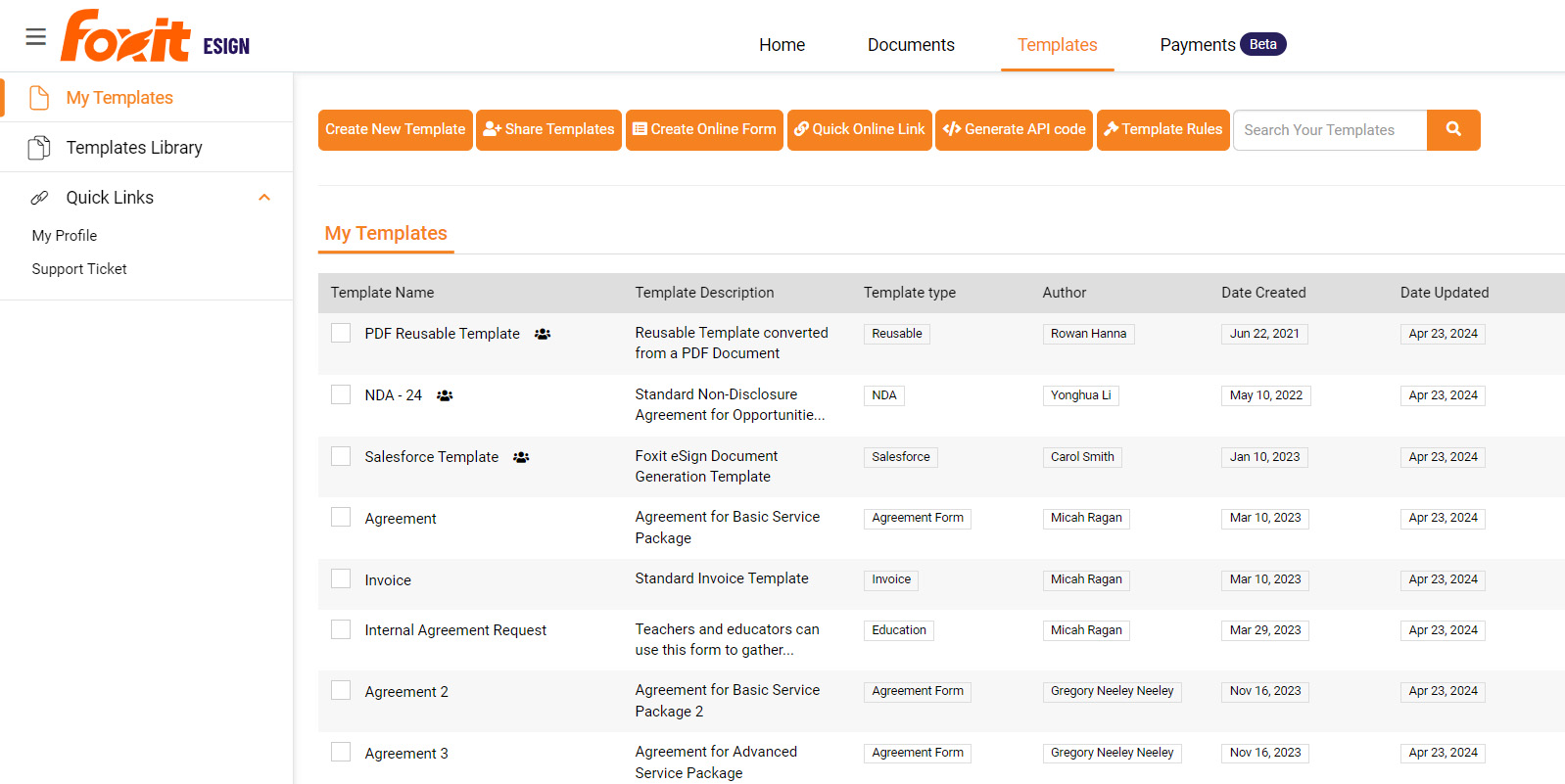Viewport: 1565px width, 784px height.
Task: Click author tag Yonghua Li
Action: pos(1081,395)
